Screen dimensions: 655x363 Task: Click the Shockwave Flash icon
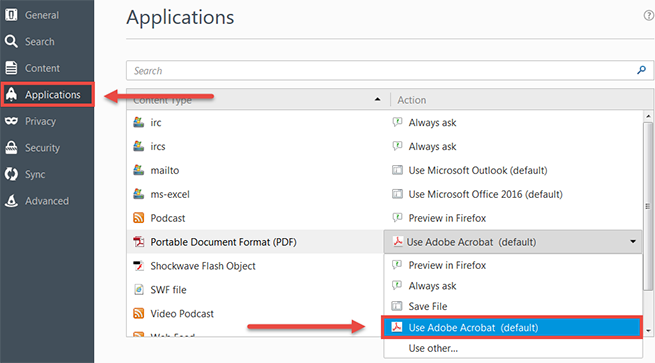(139, 265)
